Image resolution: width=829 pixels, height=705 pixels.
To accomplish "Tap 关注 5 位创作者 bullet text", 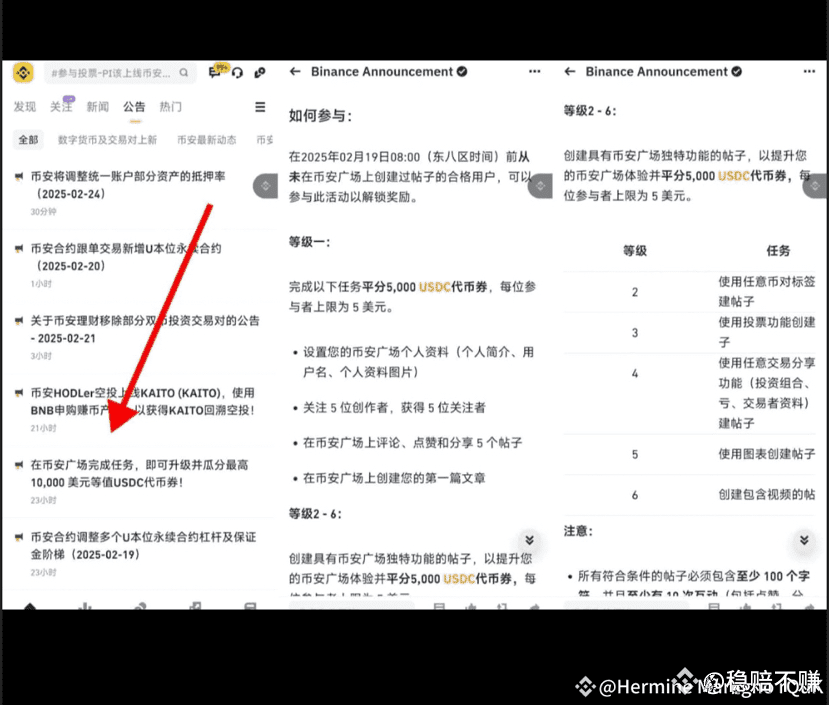I will tap(394, 407).
